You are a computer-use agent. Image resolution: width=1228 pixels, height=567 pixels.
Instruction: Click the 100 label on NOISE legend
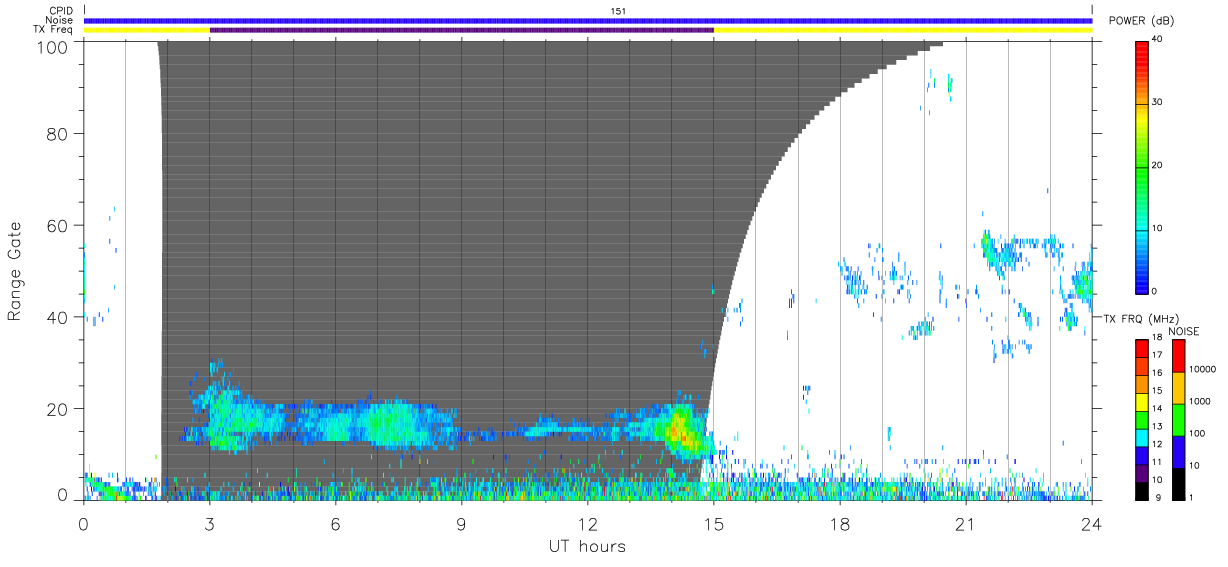[x=1198, y=433]
